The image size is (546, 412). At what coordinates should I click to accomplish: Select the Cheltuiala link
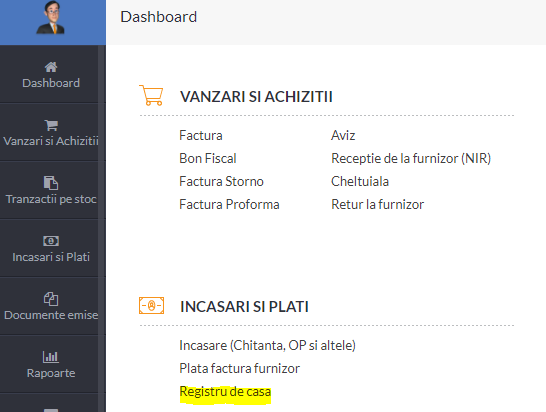[360, 181]
